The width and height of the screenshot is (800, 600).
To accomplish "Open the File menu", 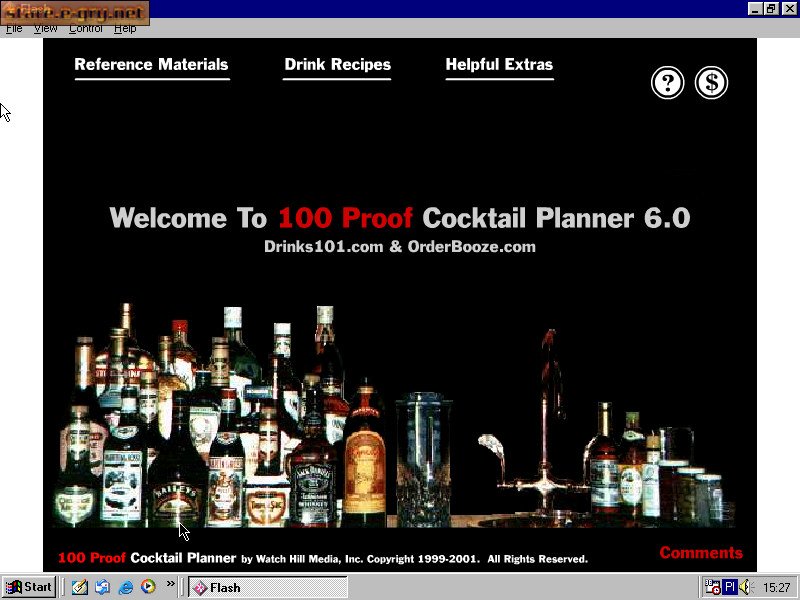I will pos(14,28).
